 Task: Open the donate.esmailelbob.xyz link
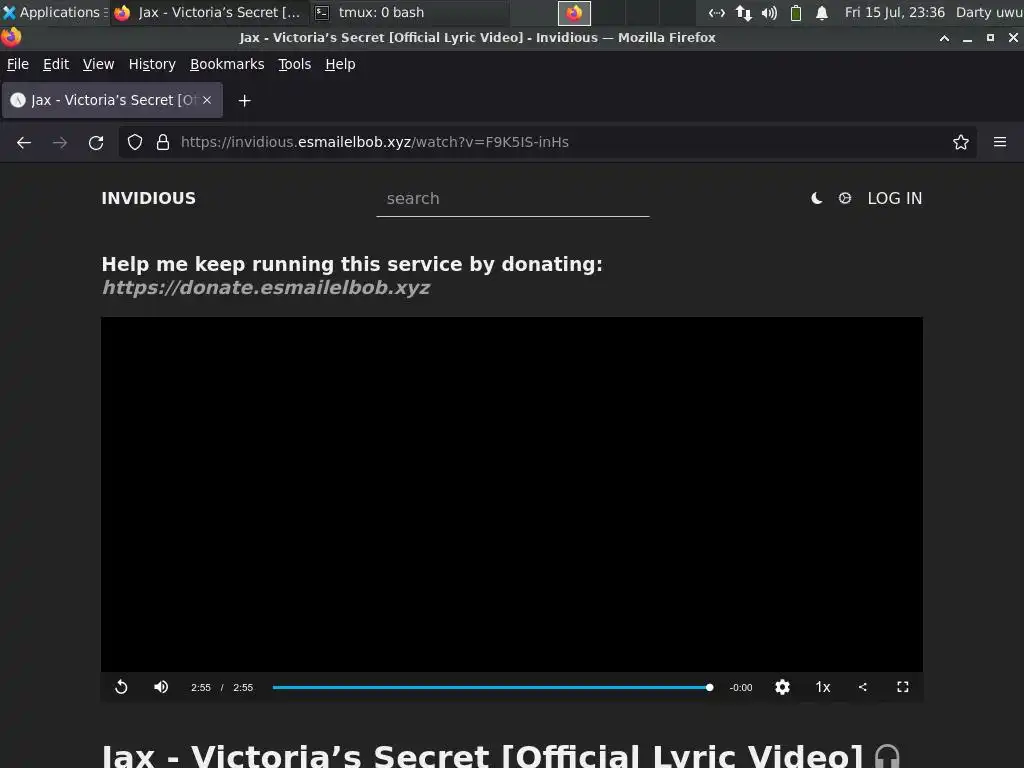[266, 287]
